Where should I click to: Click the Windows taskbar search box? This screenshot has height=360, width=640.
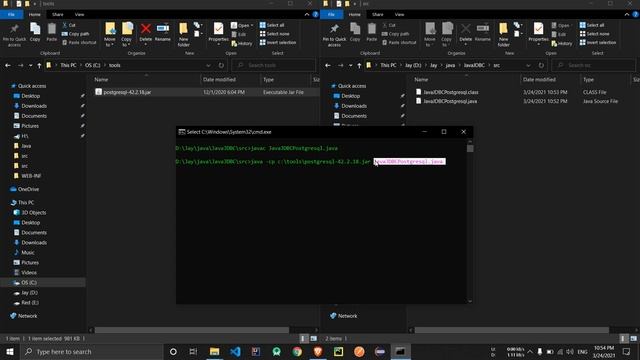[x=91, y=351]
